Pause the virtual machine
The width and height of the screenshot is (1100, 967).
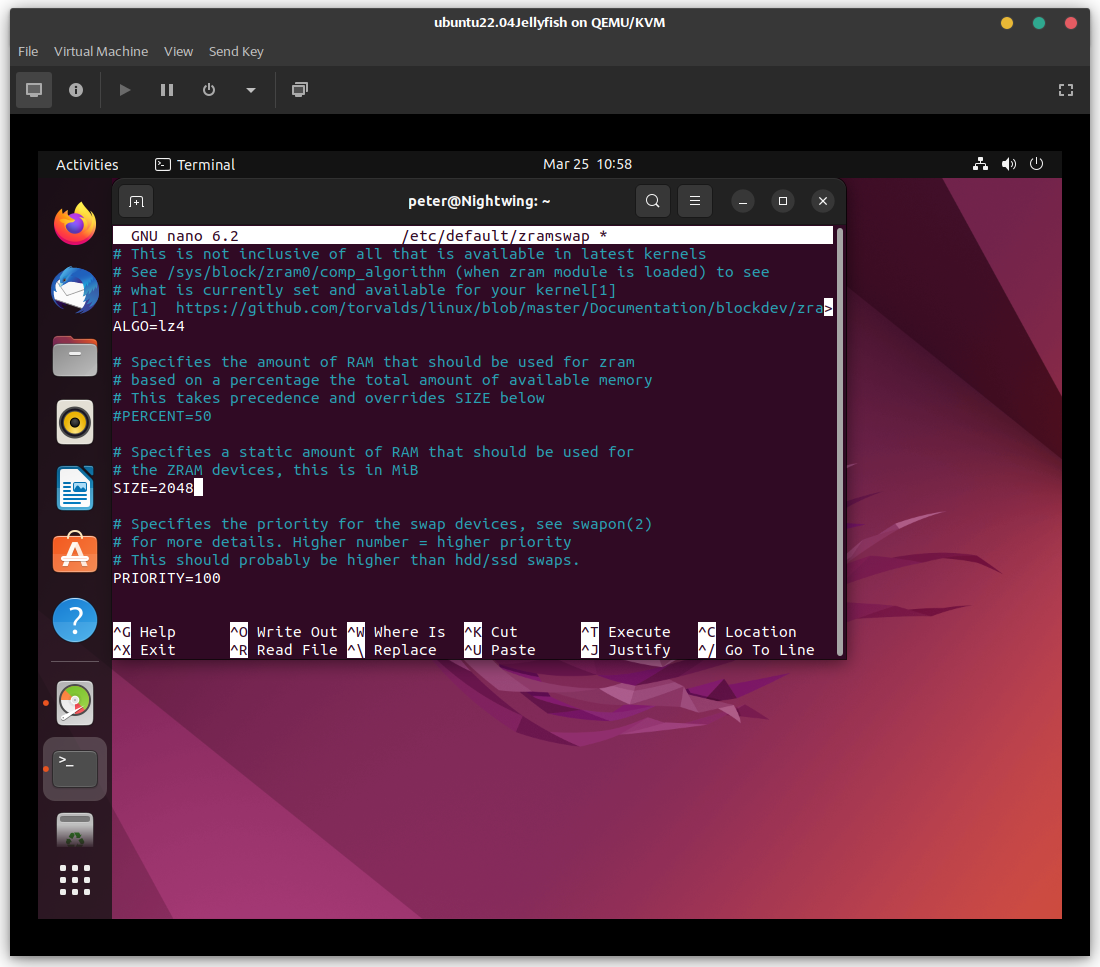pos(167,90)
